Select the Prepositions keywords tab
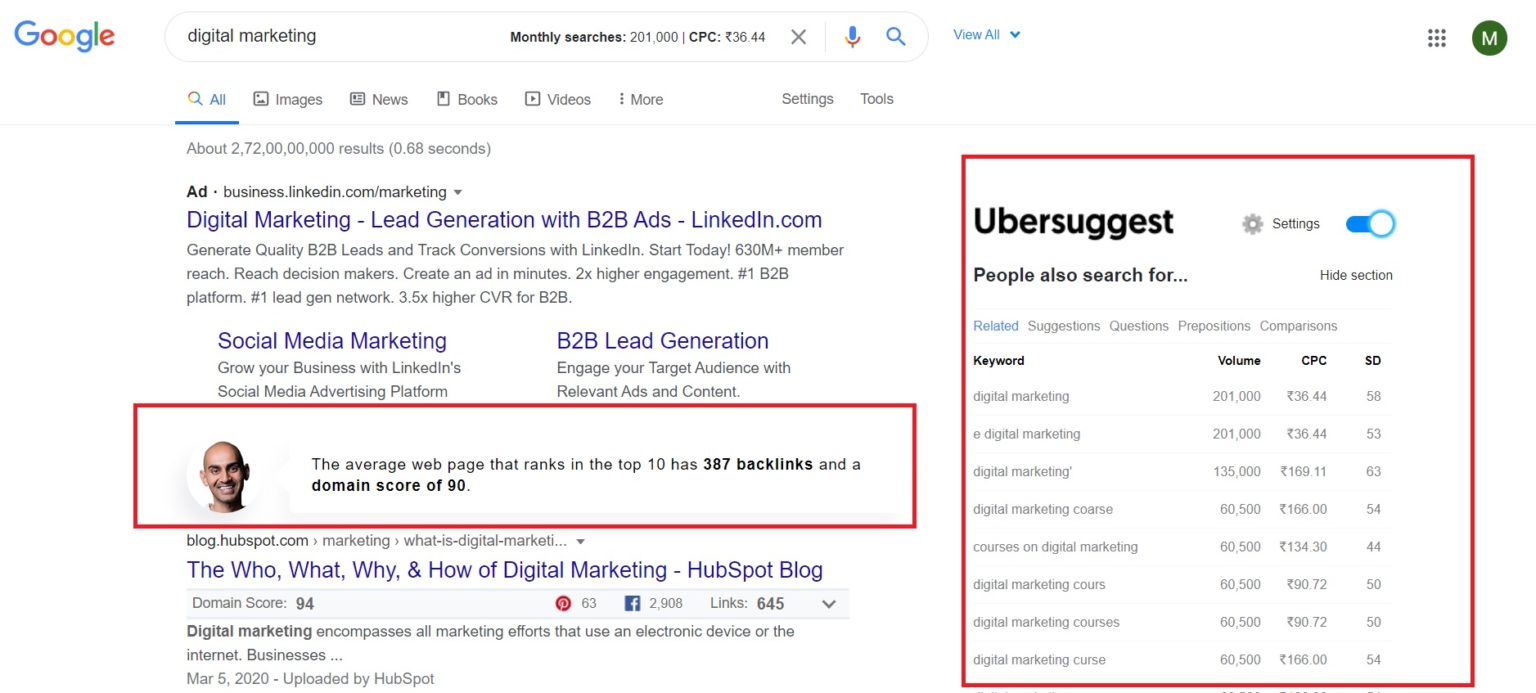This screenshot has height=693, width=1536. point(1214,326)
